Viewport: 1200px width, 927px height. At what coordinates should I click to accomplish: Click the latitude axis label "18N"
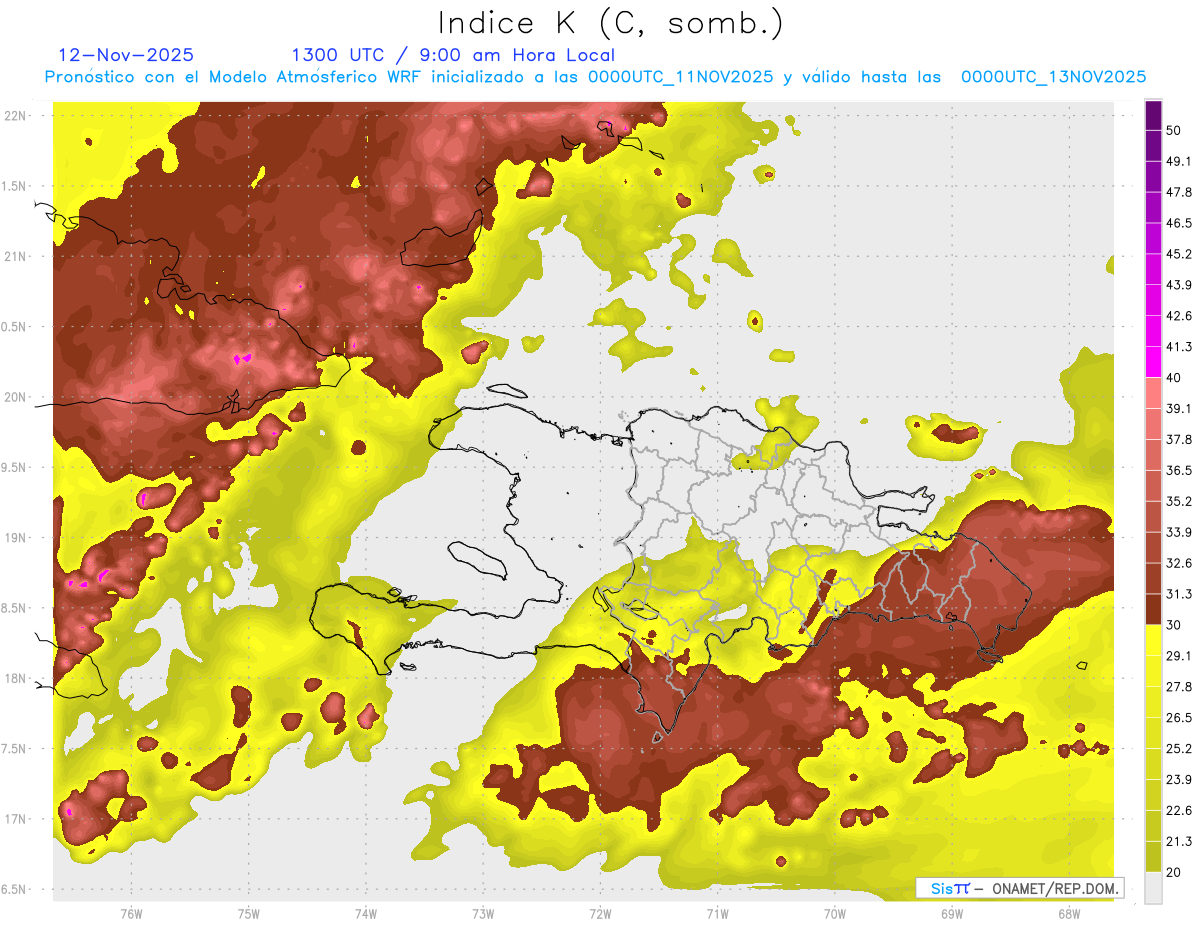(16, 679)
